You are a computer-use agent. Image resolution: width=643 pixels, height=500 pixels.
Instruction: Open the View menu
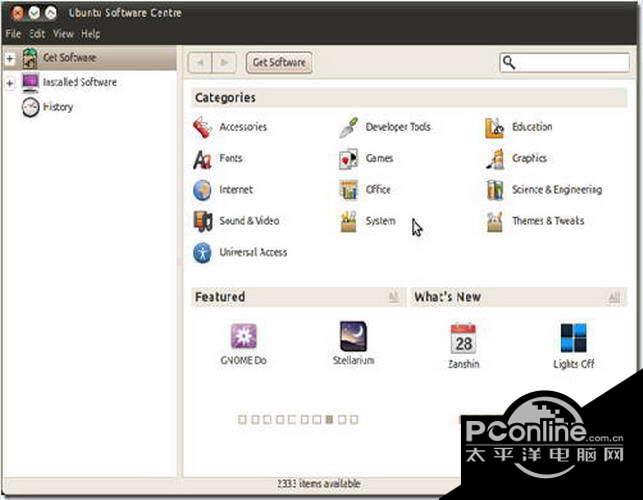click(x=63, y=34)
